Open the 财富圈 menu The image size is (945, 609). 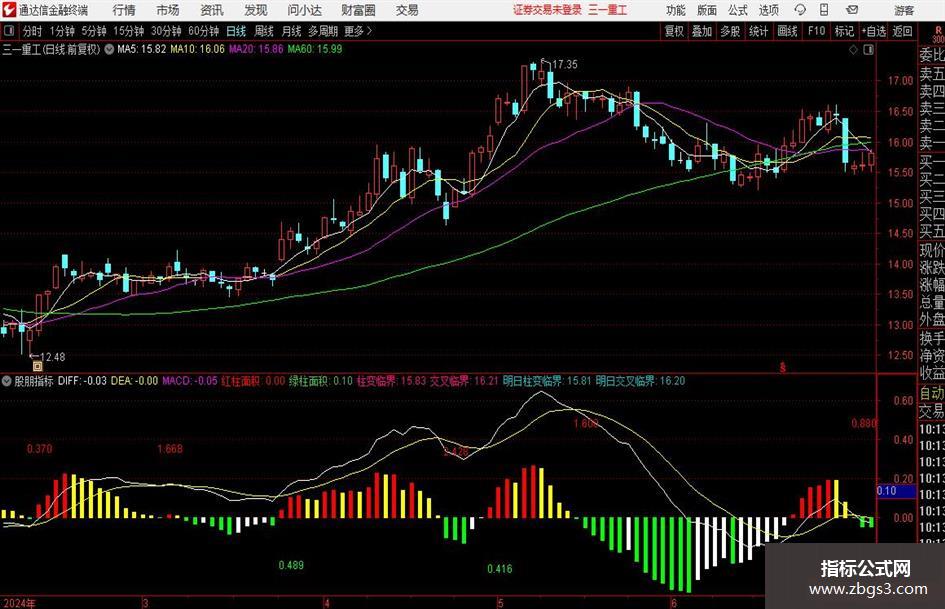coord(358,10)
